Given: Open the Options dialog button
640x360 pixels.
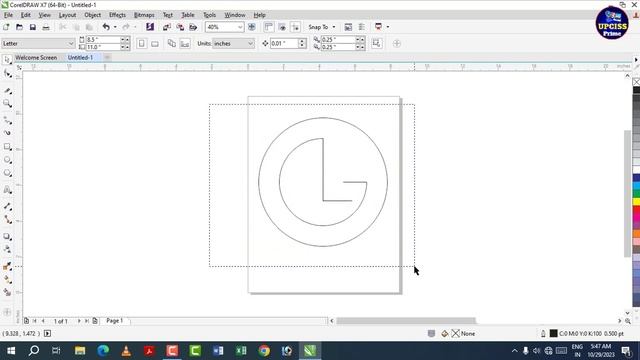Looking at the screenshot, I should click(362, 27).
